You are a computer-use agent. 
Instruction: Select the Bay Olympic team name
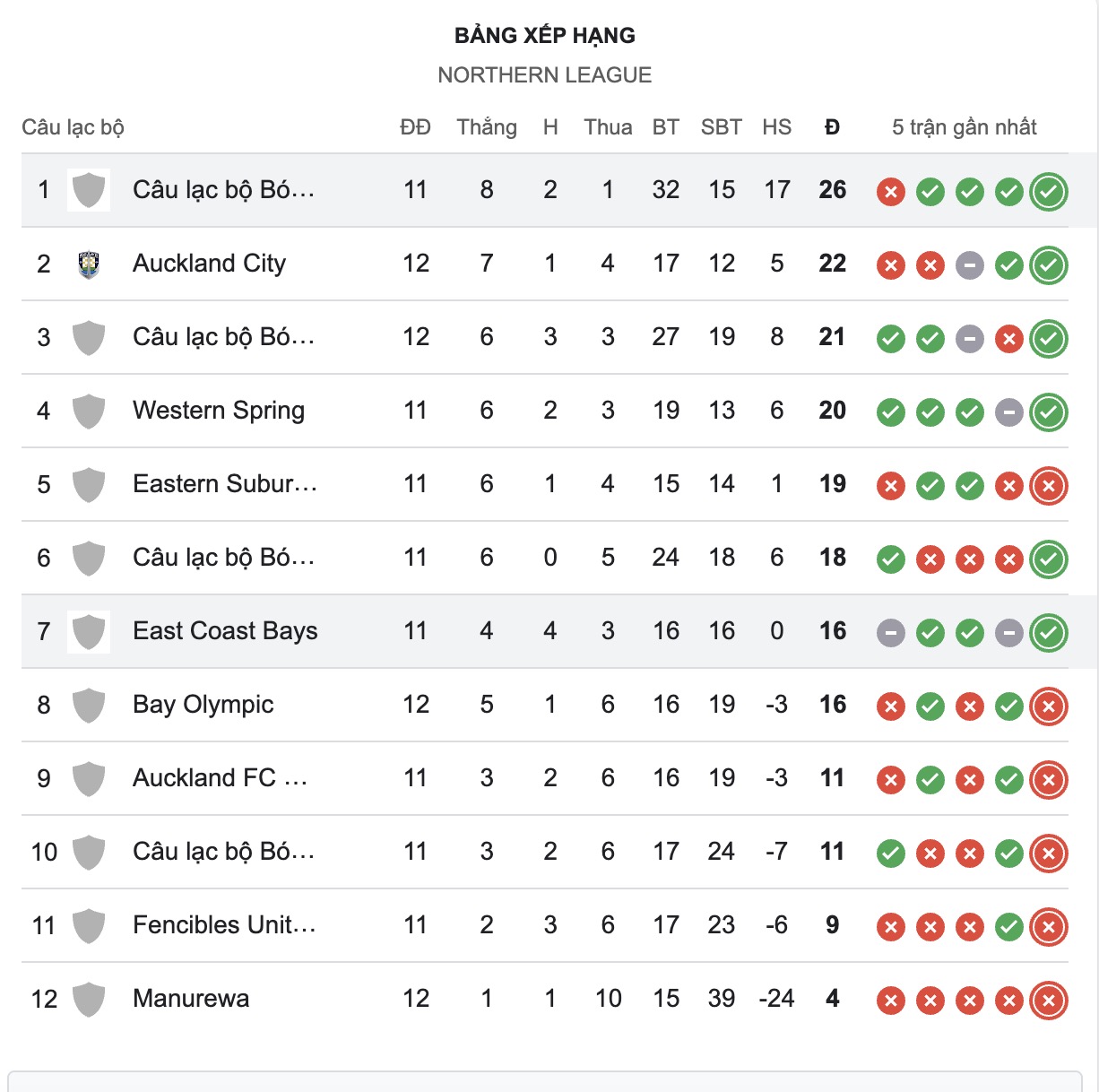[203, 705]
